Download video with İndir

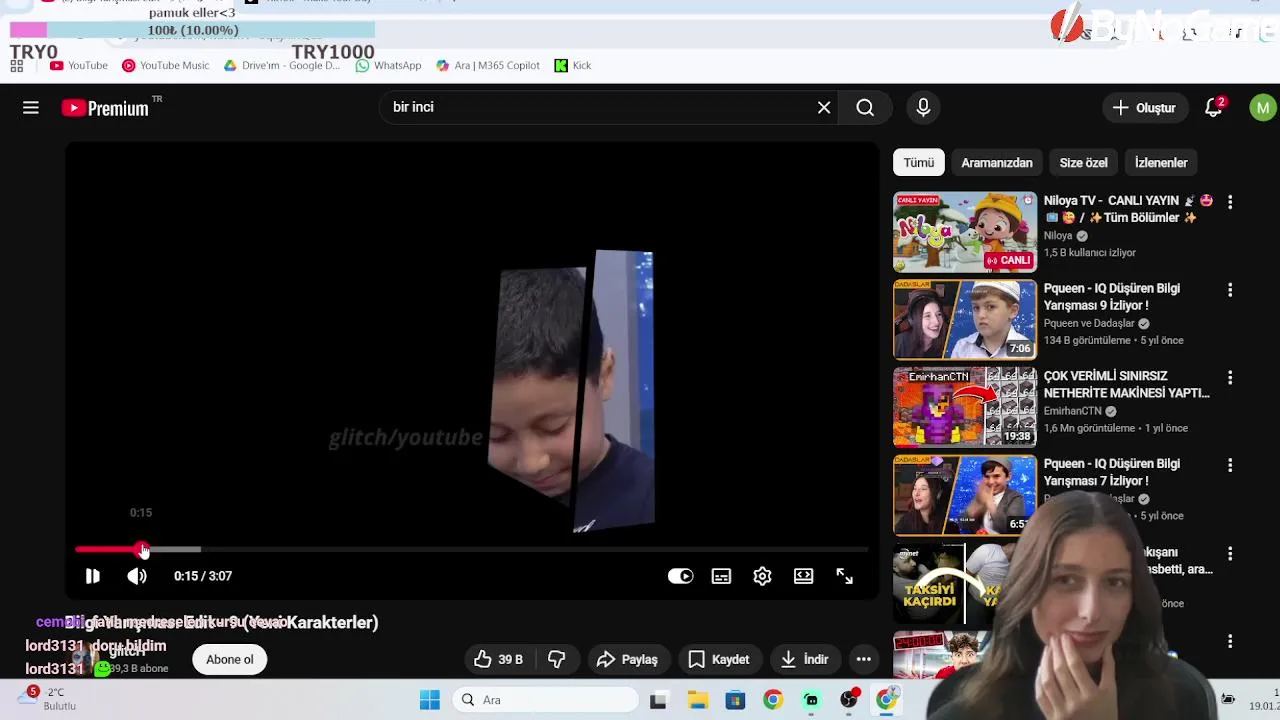[x=804, y=659]
